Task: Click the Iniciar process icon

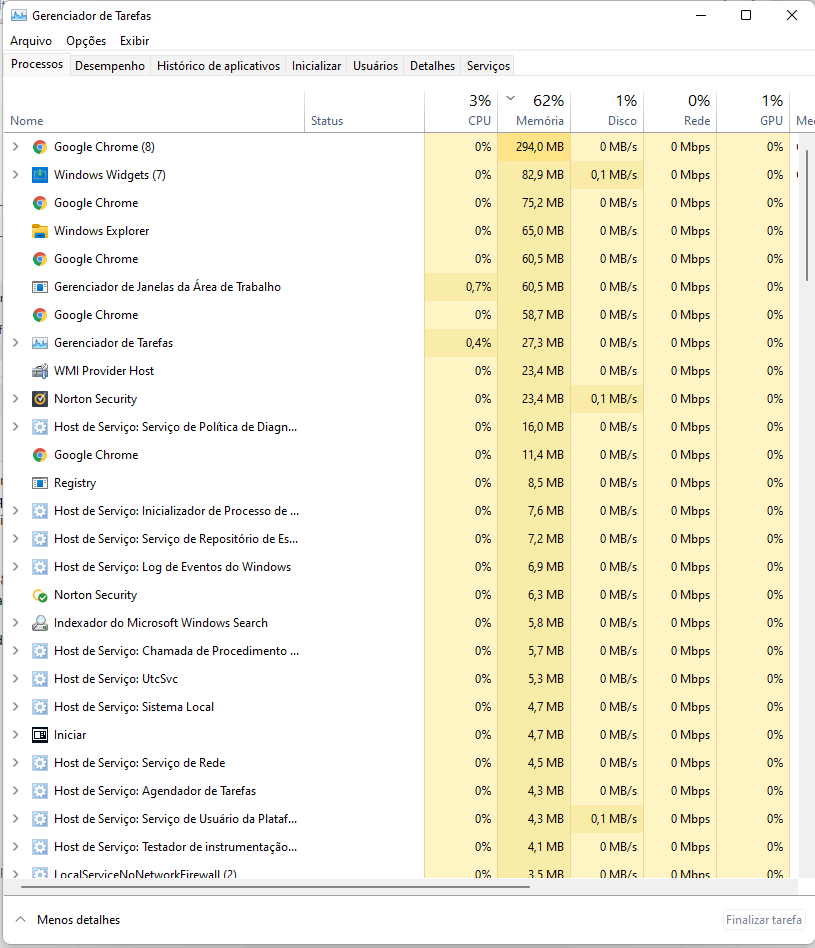Action: click(x=40, y=735)
